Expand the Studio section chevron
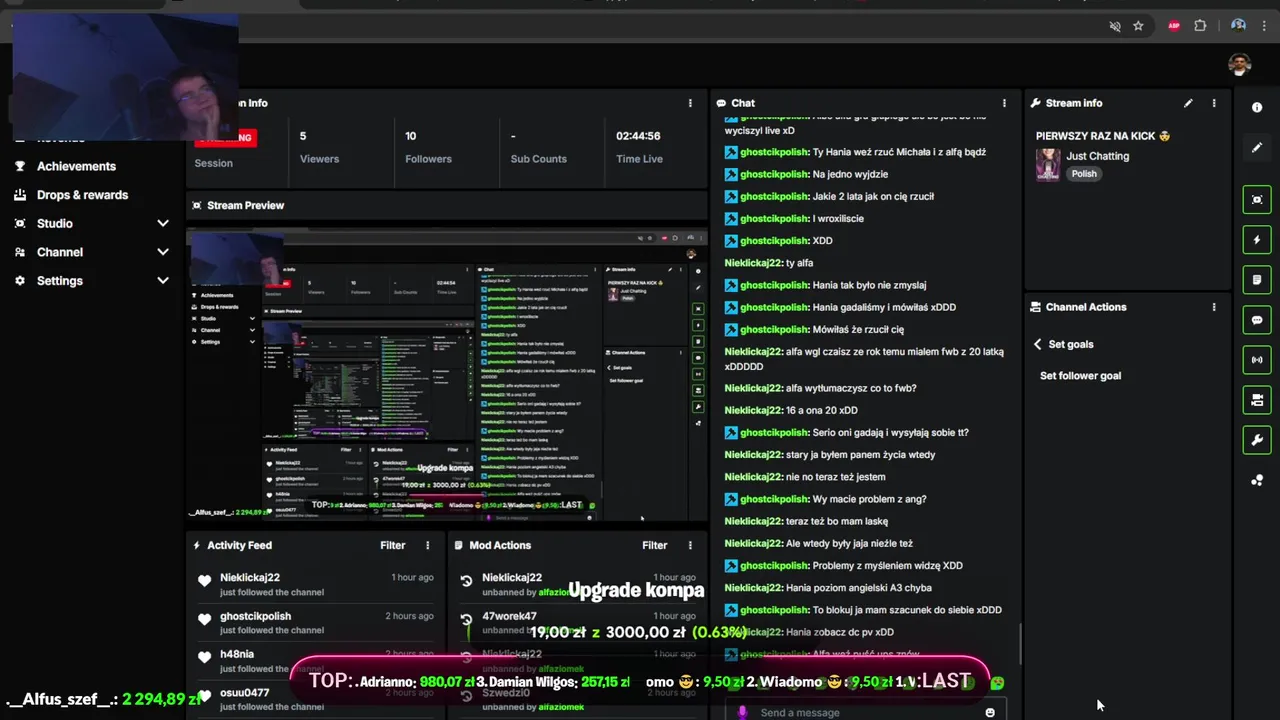The image size is (1280, 720). point(163,224)
